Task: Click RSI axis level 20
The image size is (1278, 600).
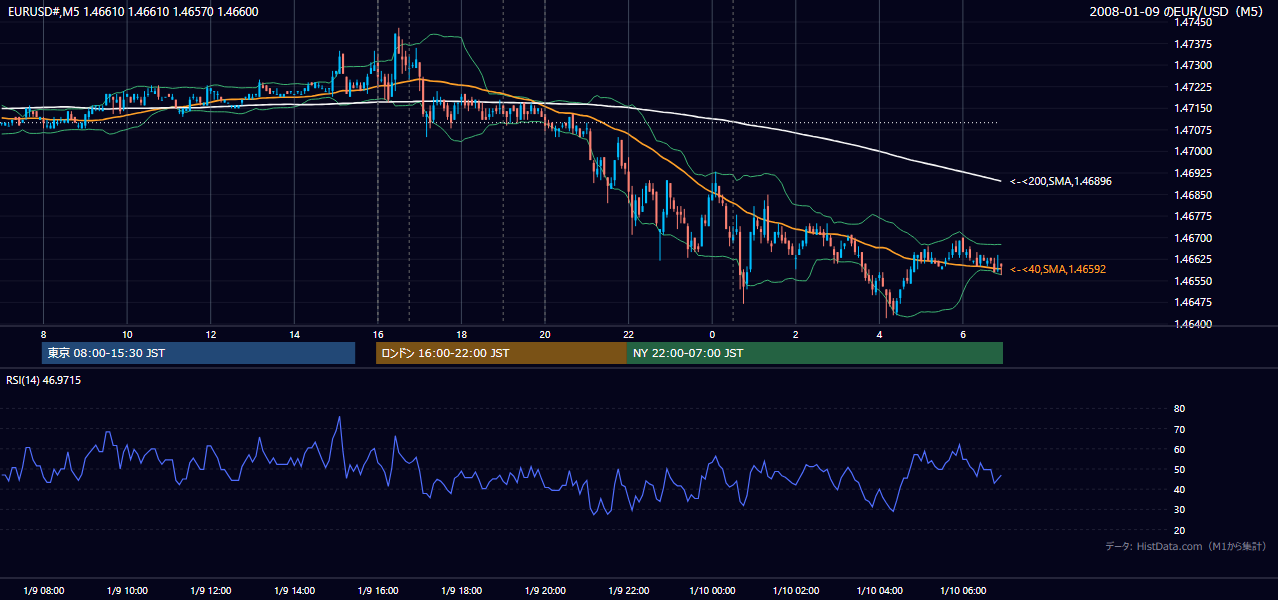Action: point(1180,530)
